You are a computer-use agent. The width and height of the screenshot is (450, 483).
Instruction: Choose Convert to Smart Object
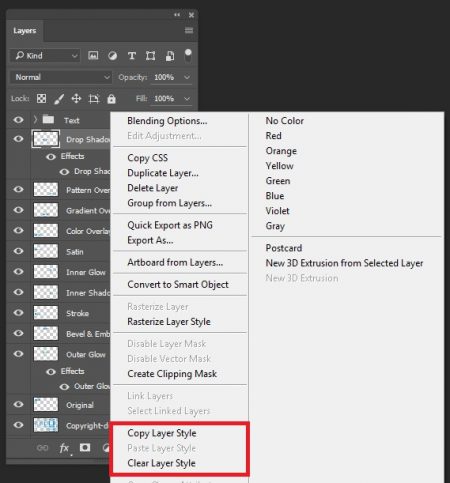178,284
